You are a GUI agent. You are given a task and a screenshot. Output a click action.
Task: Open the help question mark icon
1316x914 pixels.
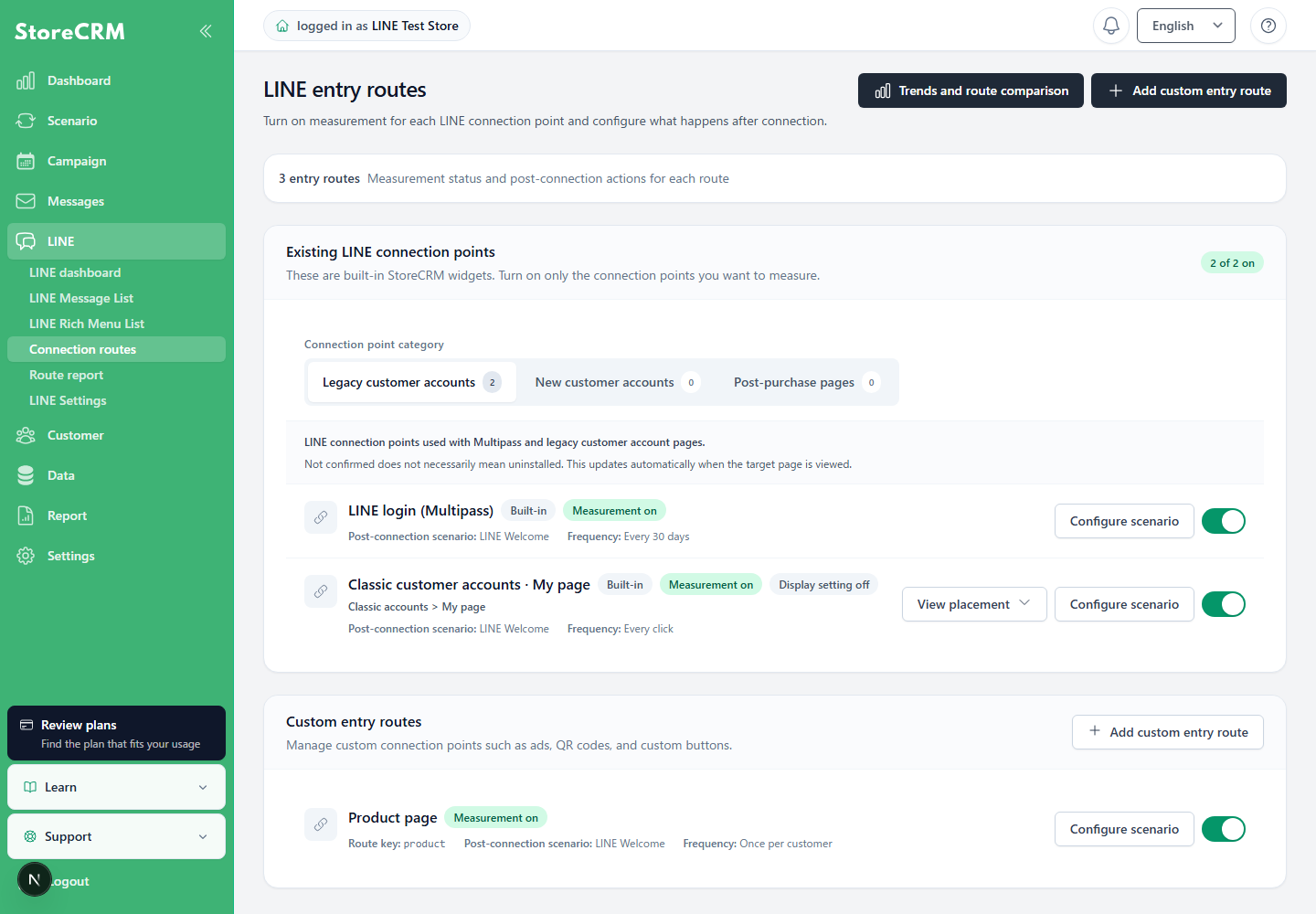click(x=1268, y=26)
